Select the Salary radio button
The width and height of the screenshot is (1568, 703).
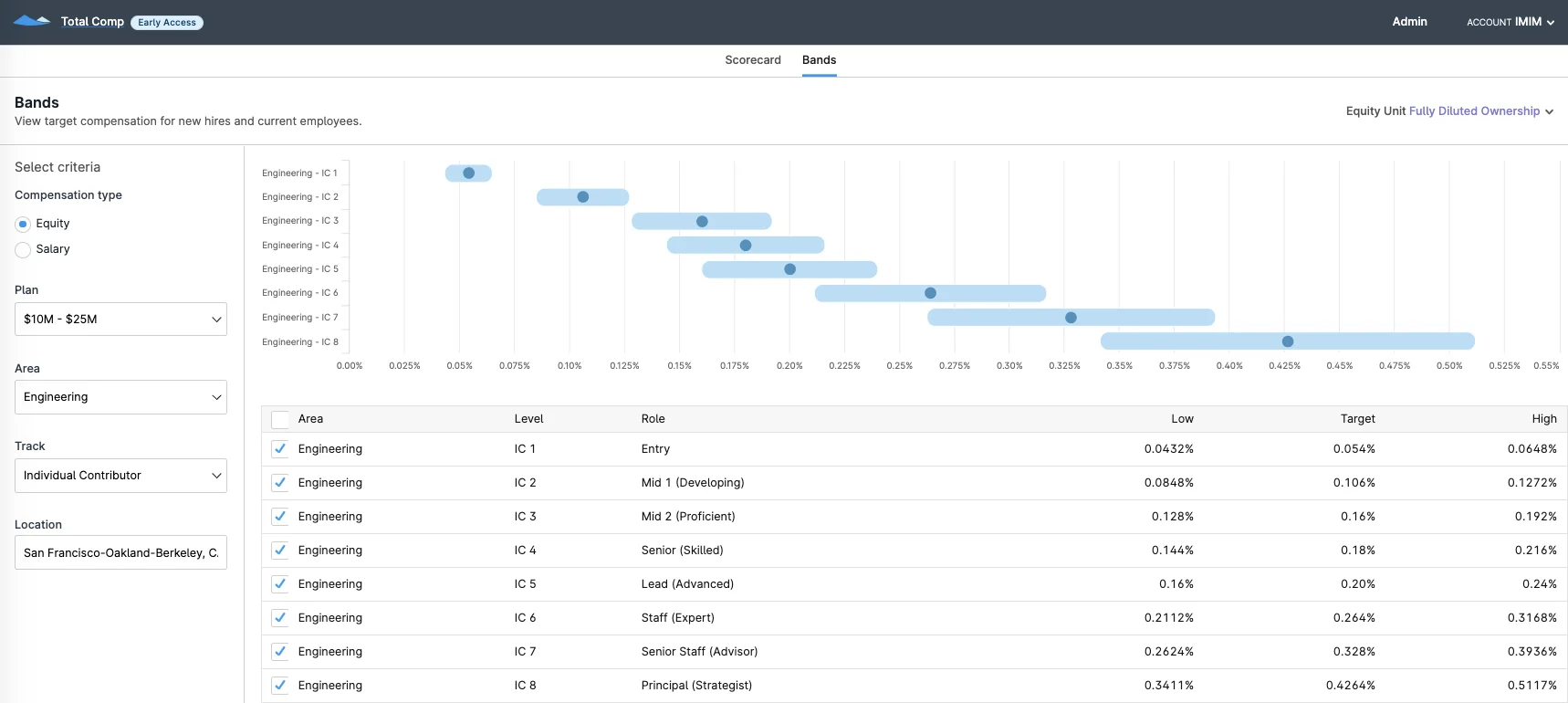click(x=23, y=249)
